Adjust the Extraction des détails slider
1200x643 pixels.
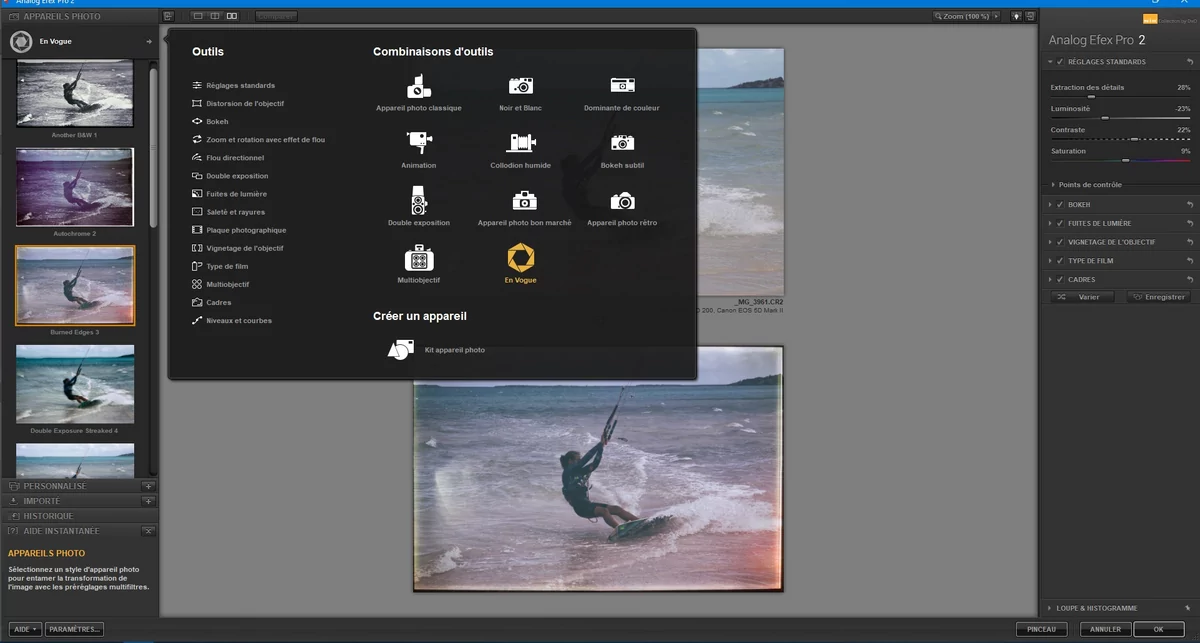click(x=1091, y=96)
